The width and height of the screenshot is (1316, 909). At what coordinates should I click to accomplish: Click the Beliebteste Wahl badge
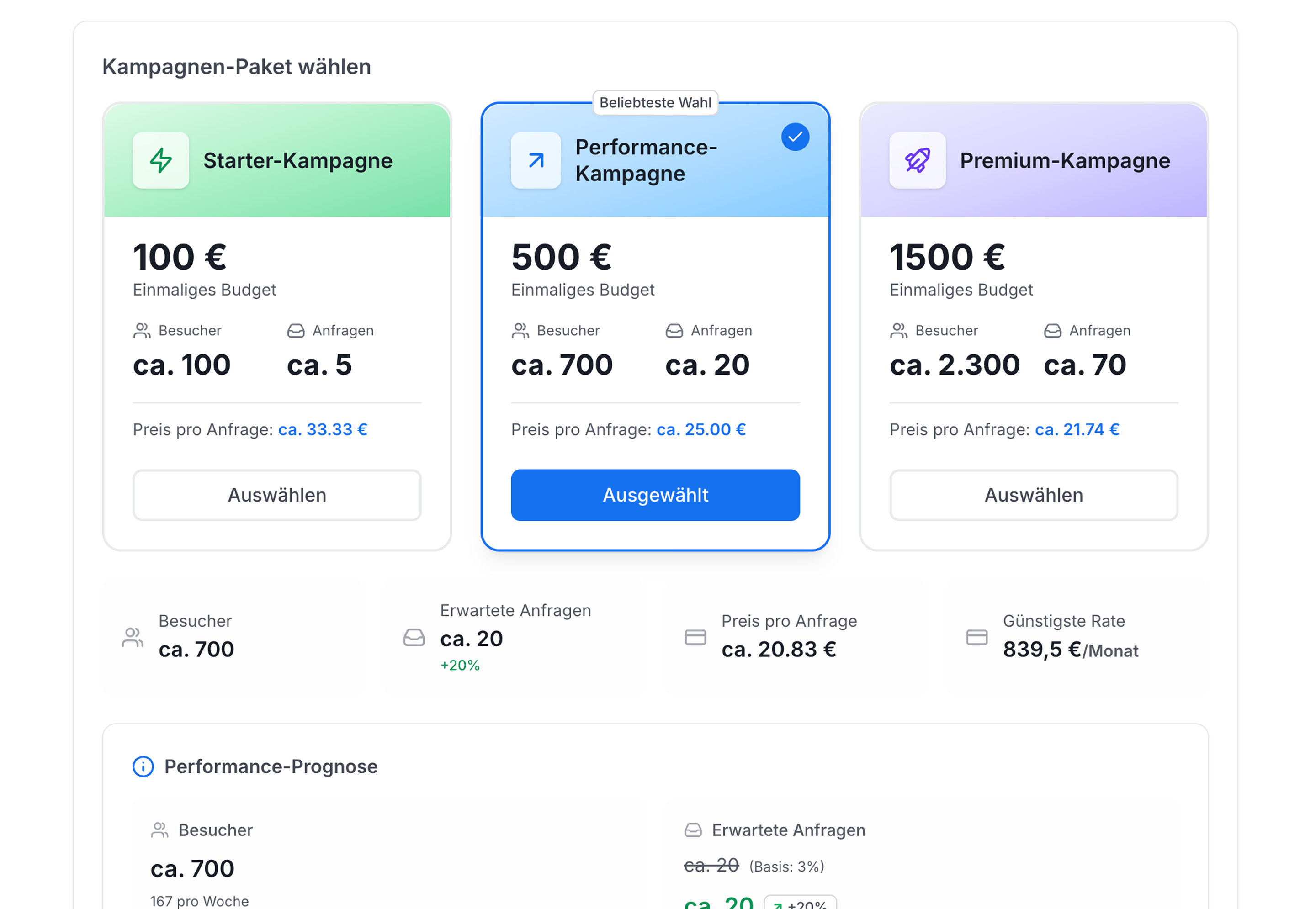tap(655, 102)
